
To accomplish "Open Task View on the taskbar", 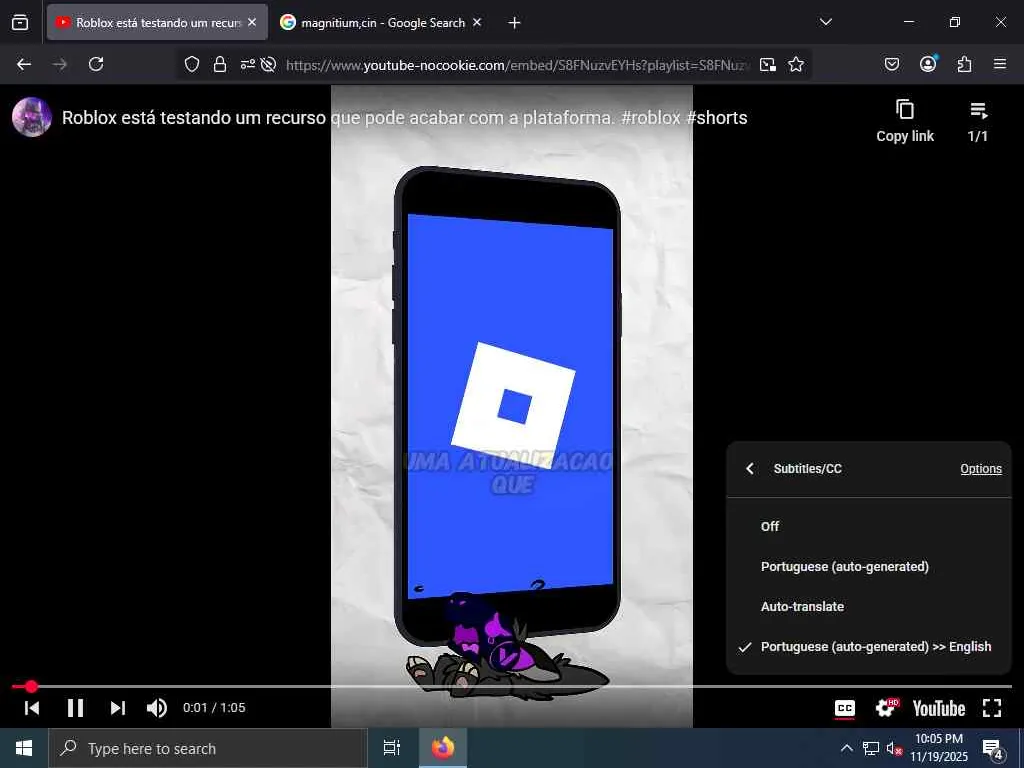I will [392, 748].
